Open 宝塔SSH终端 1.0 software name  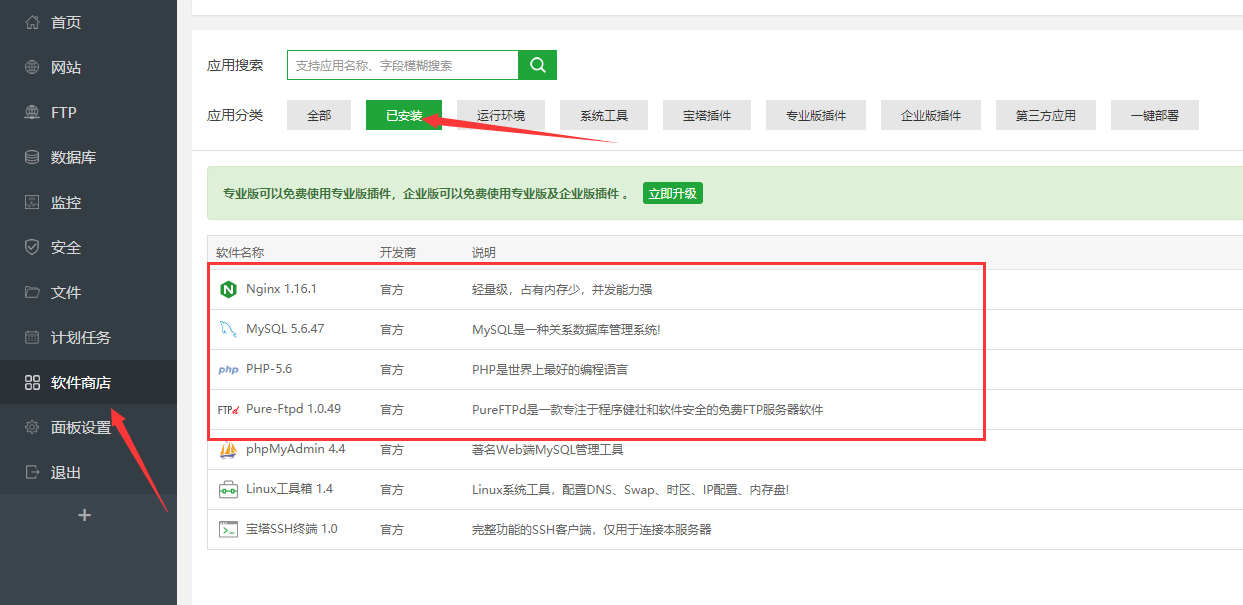[x=292, y=529]
